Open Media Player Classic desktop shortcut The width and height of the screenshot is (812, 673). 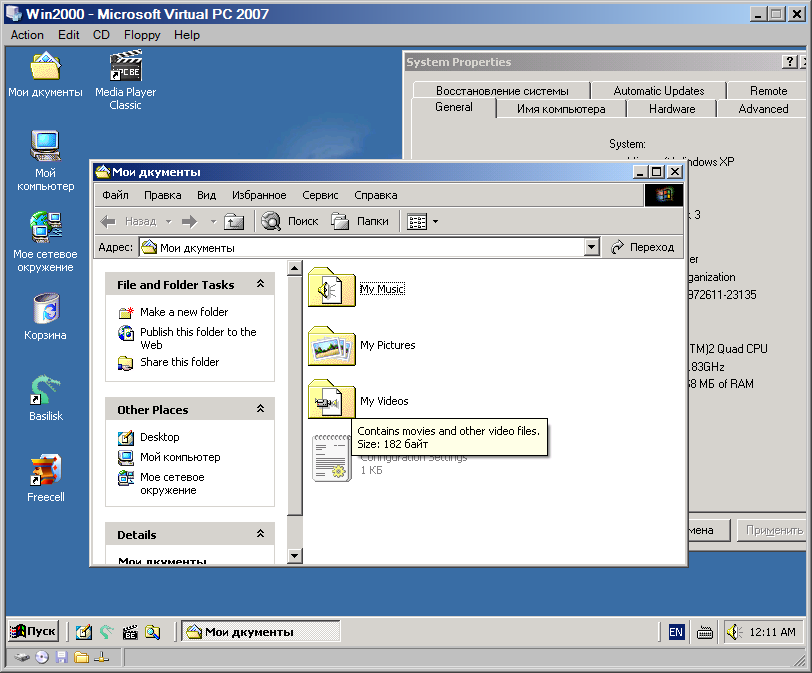point(125,80)
